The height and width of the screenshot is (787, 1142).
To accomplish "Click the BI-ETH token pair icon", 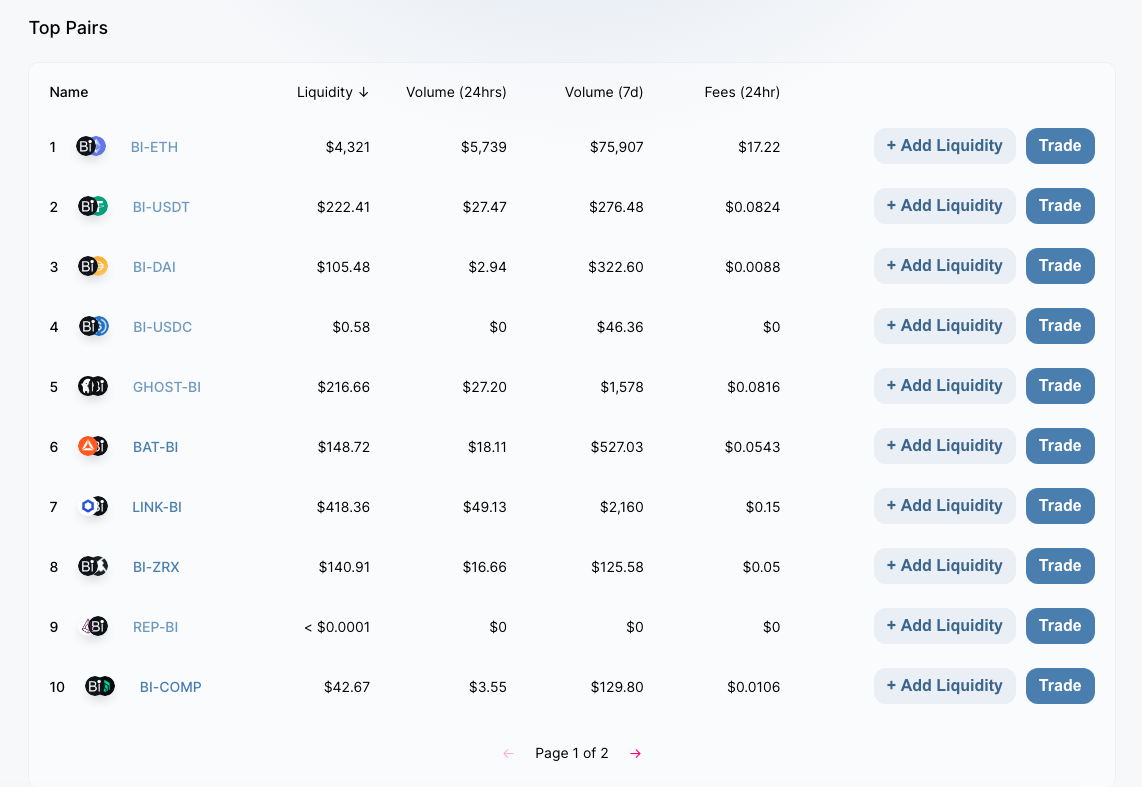I will [91, 146].
